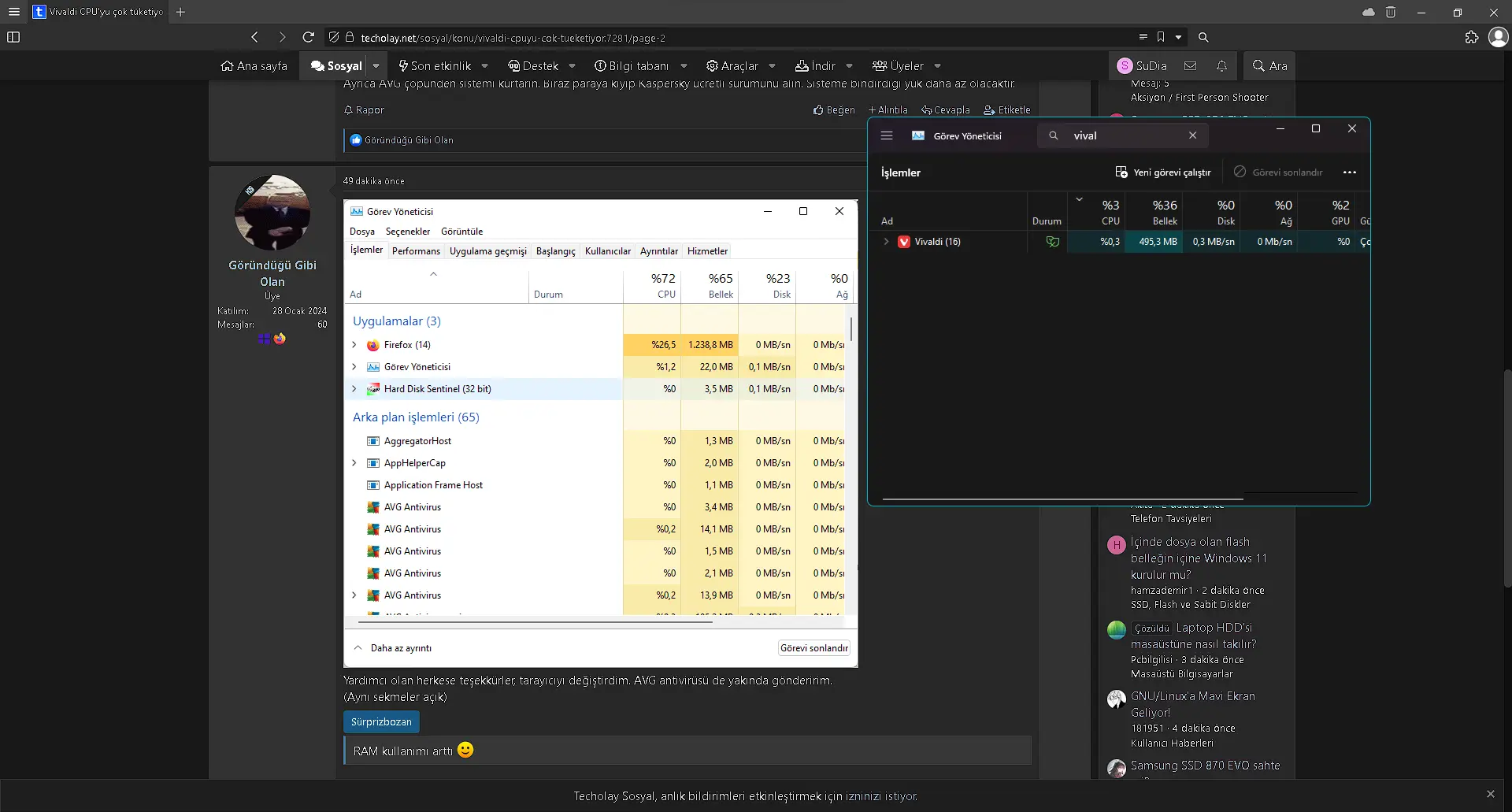Open the Araçlar menu item
Viewport: 1512px width, 812px height.
(x=732, y=66)
